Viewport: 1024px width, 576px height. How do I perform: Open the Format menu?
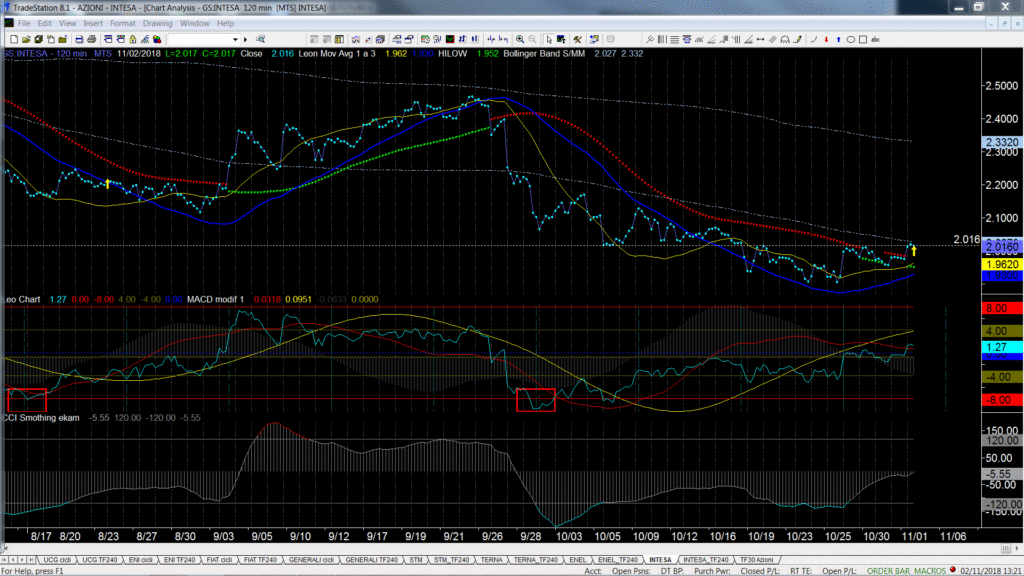[x=123, y=24]
